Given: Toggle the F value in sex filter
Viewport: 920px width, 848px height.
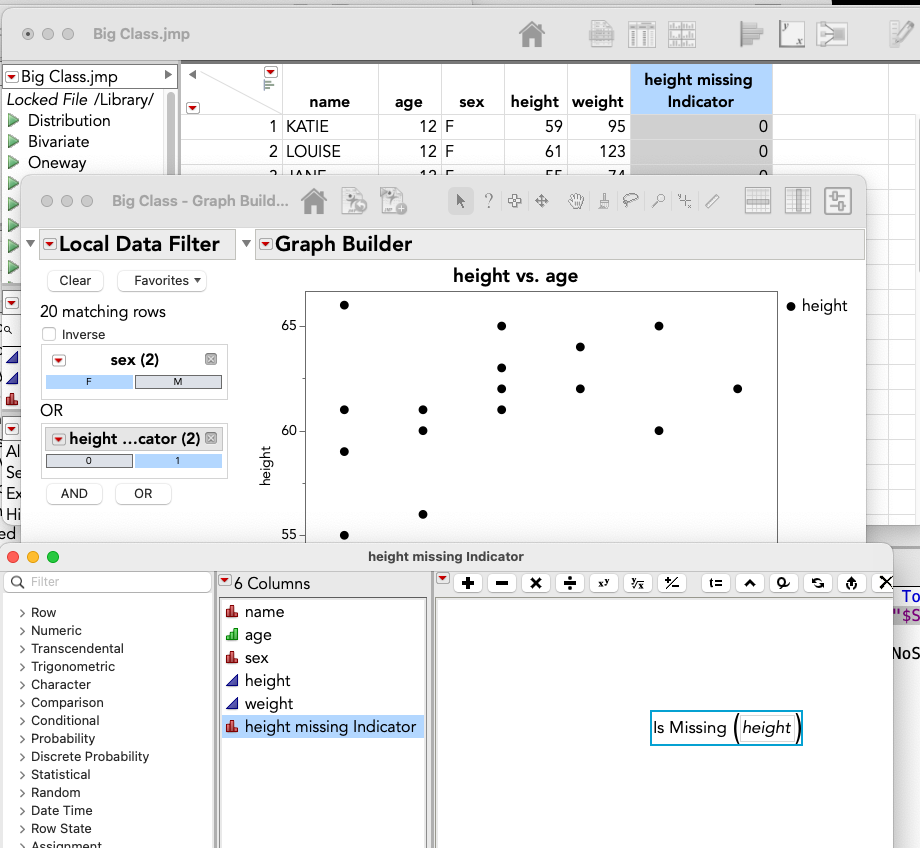Looking at the screenshot, I should 89,382.
